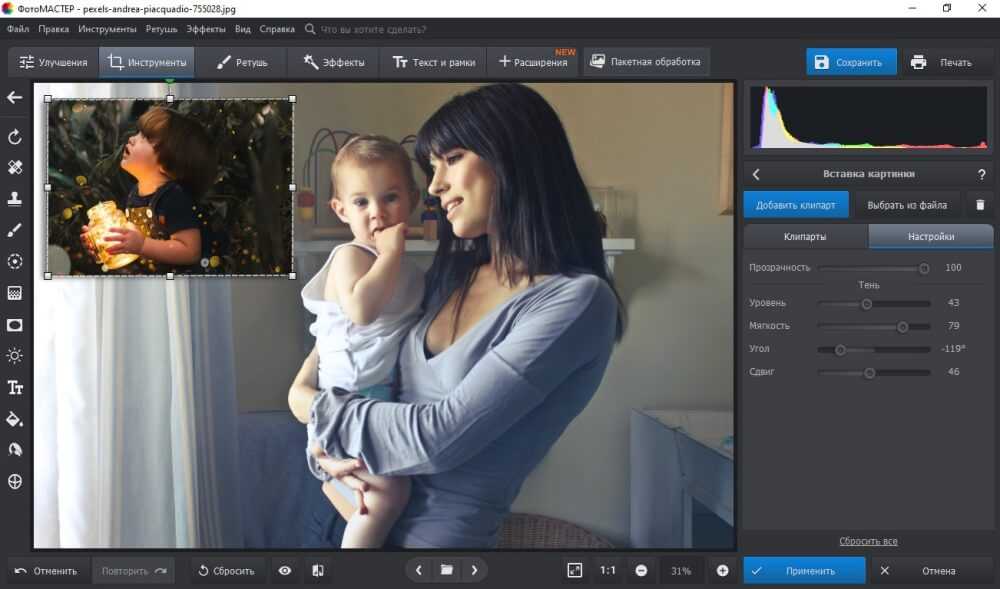Click the back arrow in left toolbar
1000x589 pixels.
click(15, 97)
